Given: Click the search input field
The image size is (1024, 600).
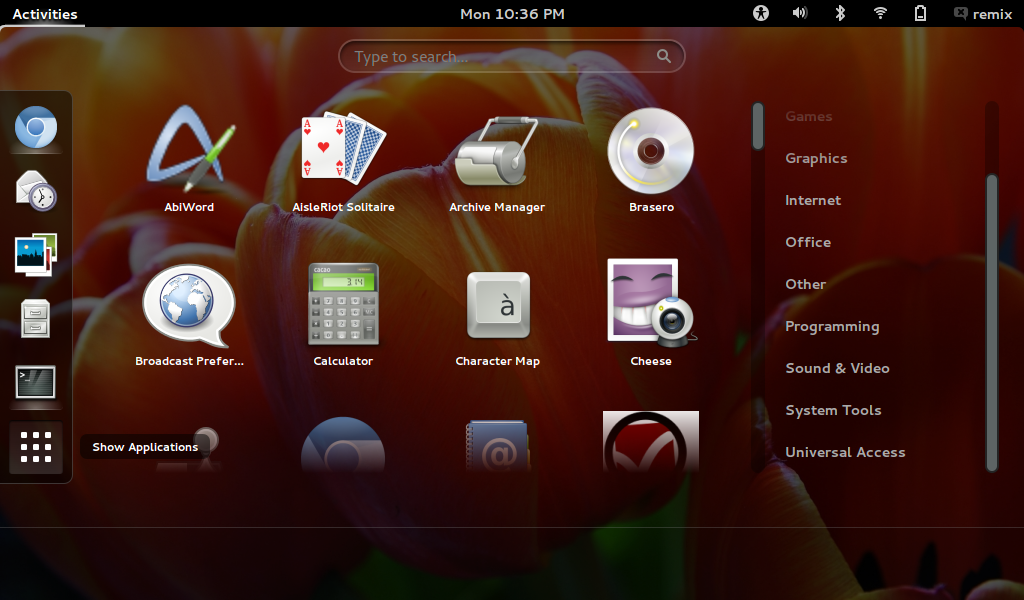Looking at the screenshot, I should click(511, 56).
